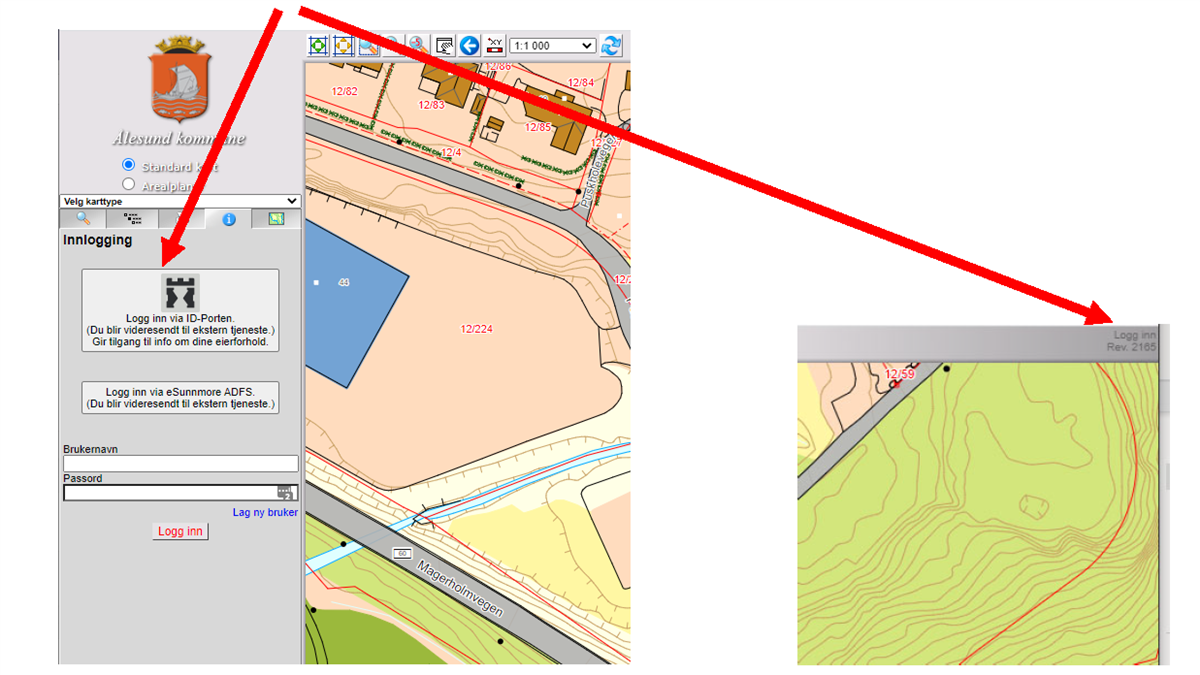Click the ID-Porten castle icon
Image resolution: width=1200 pixels, height=675 pixels.
[180, 292]
